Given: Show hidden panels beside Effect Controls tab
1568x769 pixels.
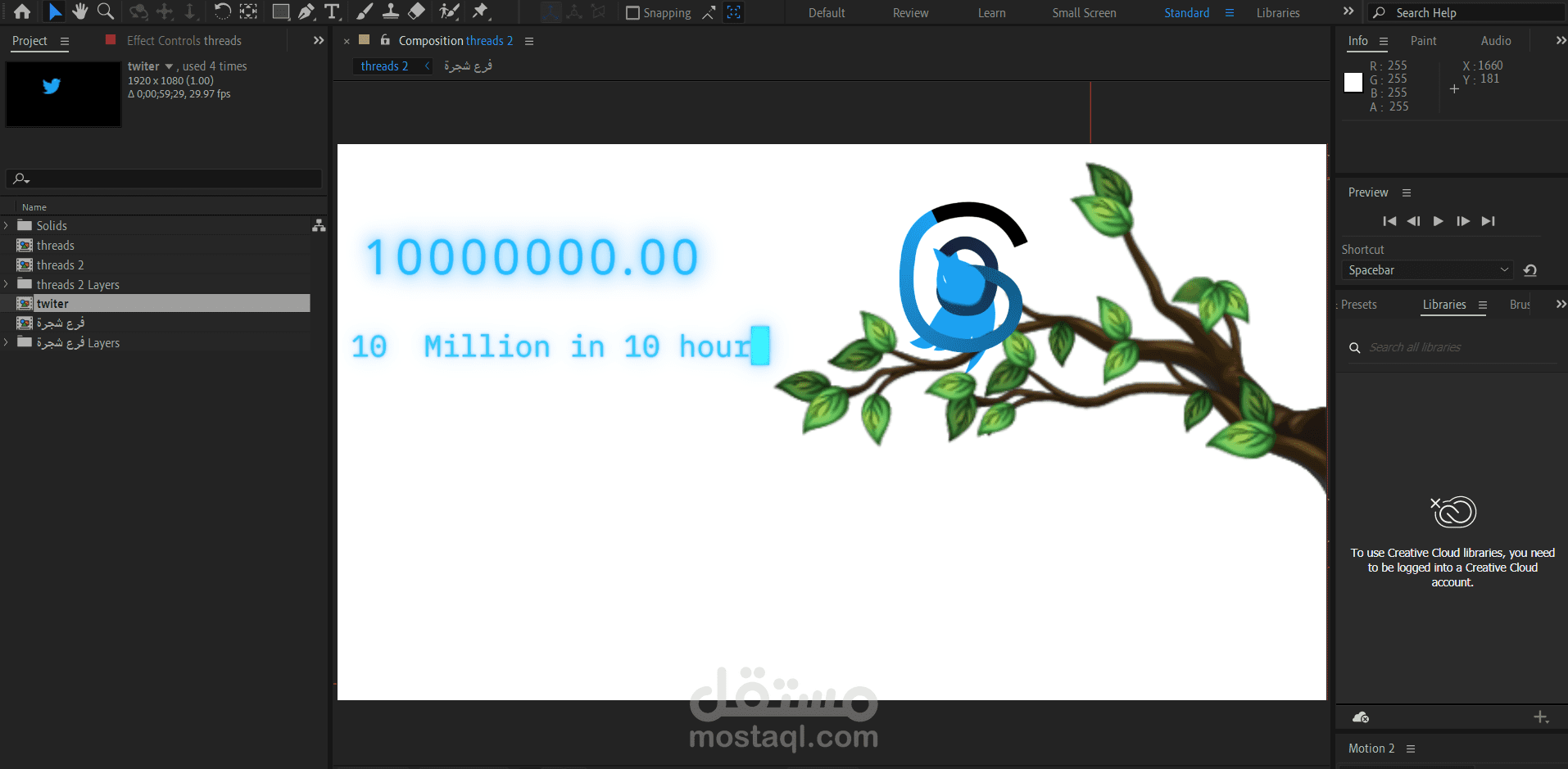Looking at the screenshot, I should [x=319, y=40].
